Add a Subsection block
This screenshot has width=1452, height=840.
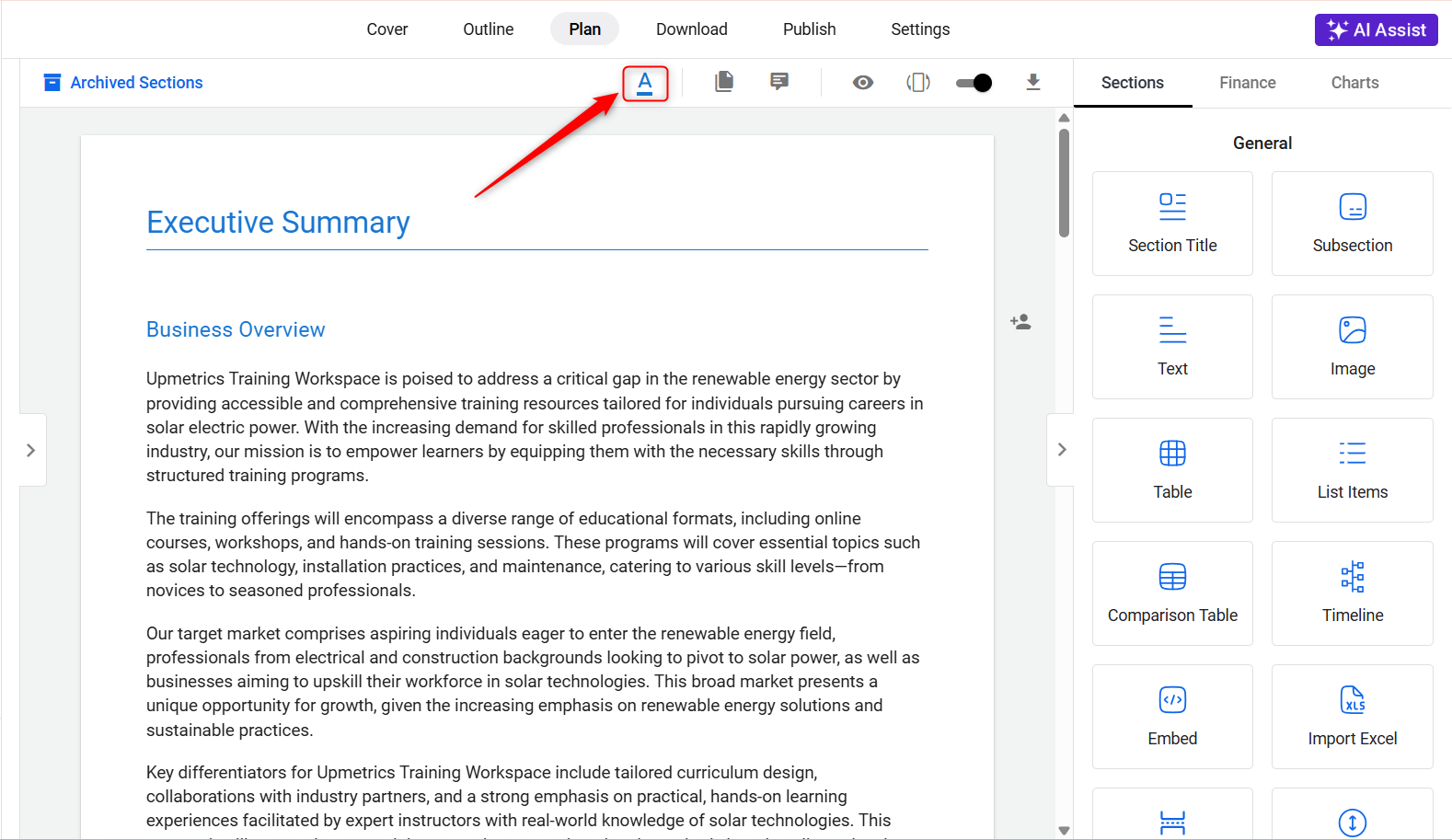[x=1353, y=224]
